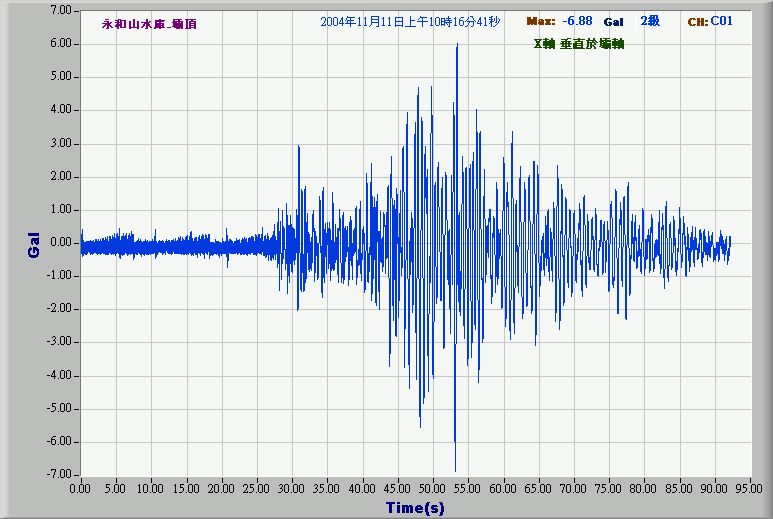Select the 7.00 tick on Gal axis
The height and width of the screenshot is (519, 773).
click(61, 10)
